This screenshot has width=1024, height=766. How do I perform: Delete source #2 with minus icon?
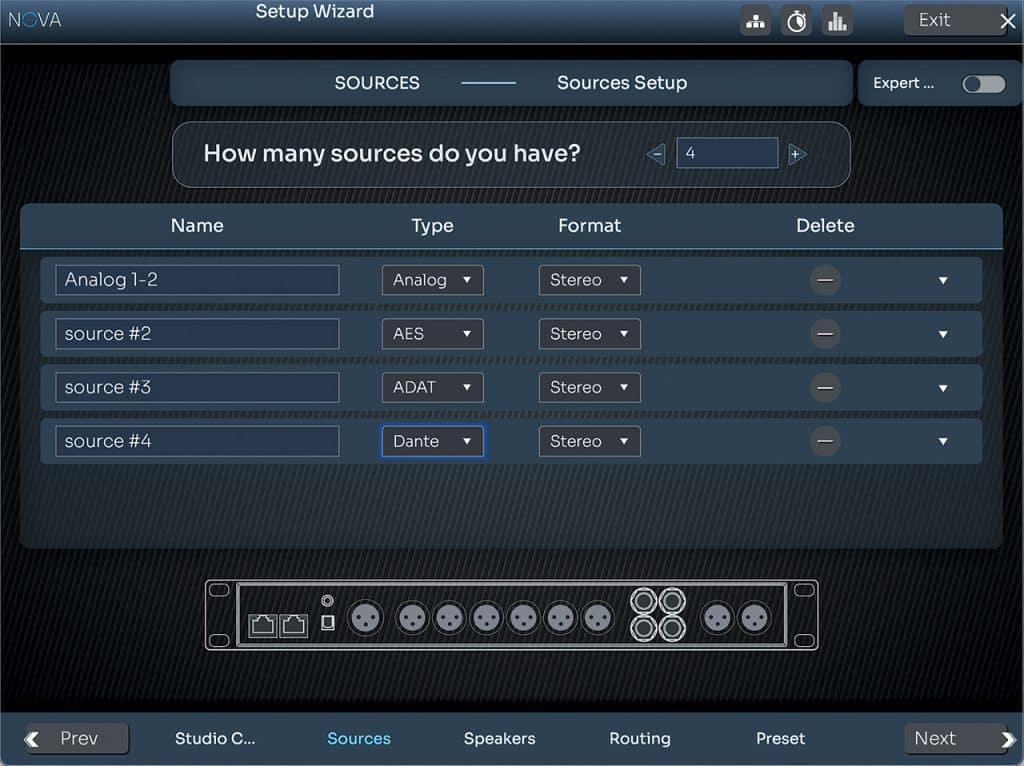(x=825, y=334)
